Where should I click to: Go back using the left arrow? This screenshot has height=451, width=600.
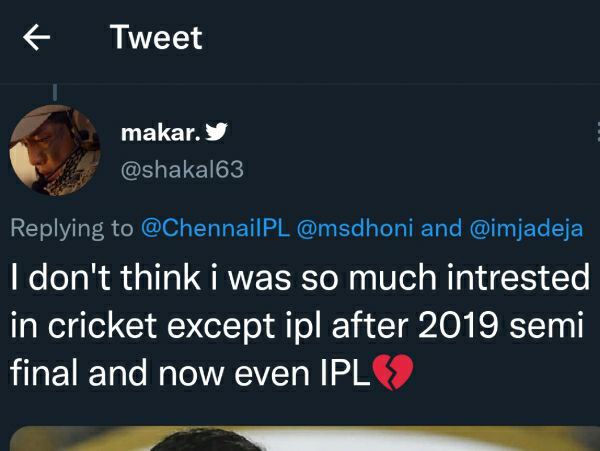37,38
